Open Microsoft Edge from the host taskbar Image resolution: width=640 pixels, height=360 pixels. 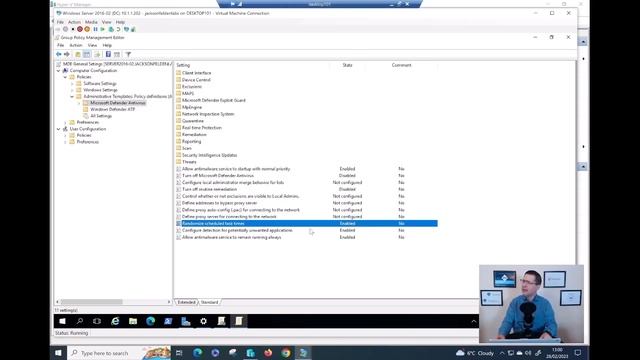tap(198, 353)
